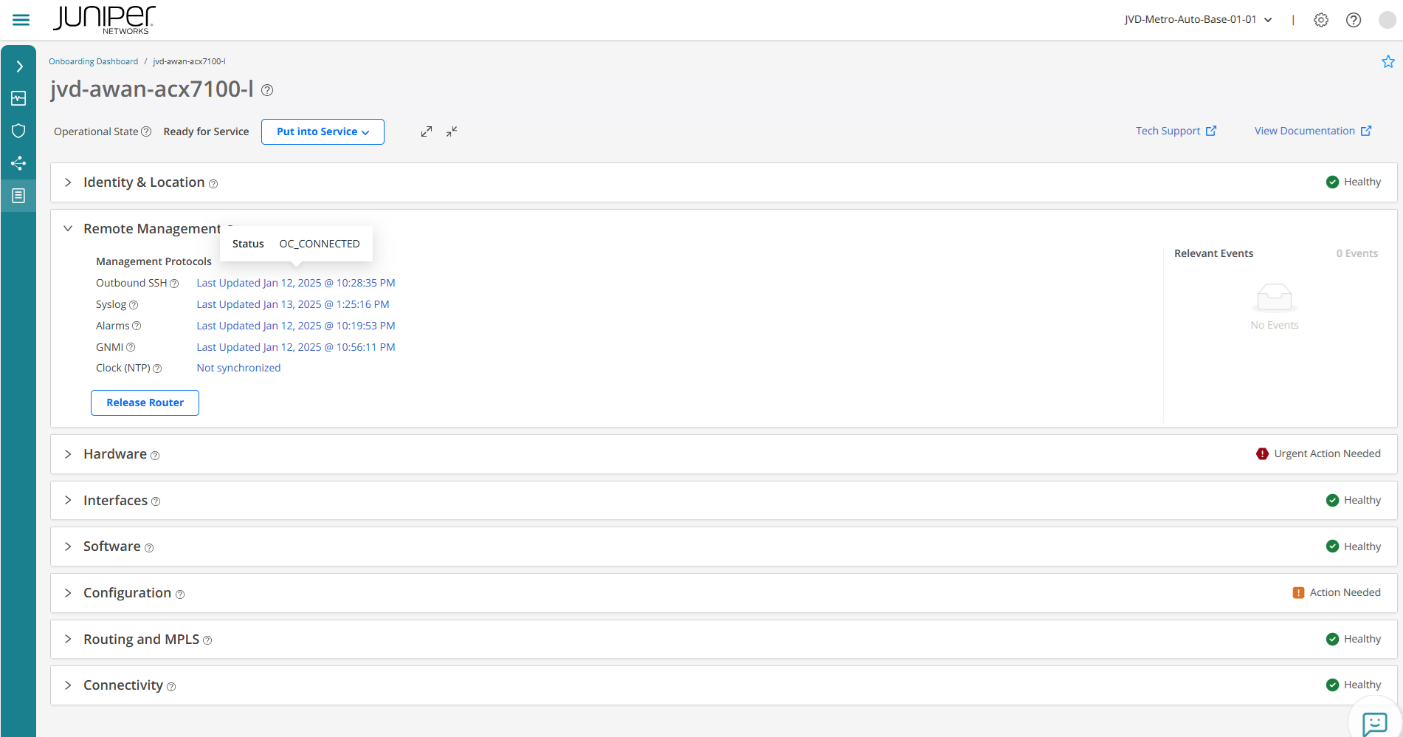
Task: Mark page as favorite with star
Action: pos(1388,62)
